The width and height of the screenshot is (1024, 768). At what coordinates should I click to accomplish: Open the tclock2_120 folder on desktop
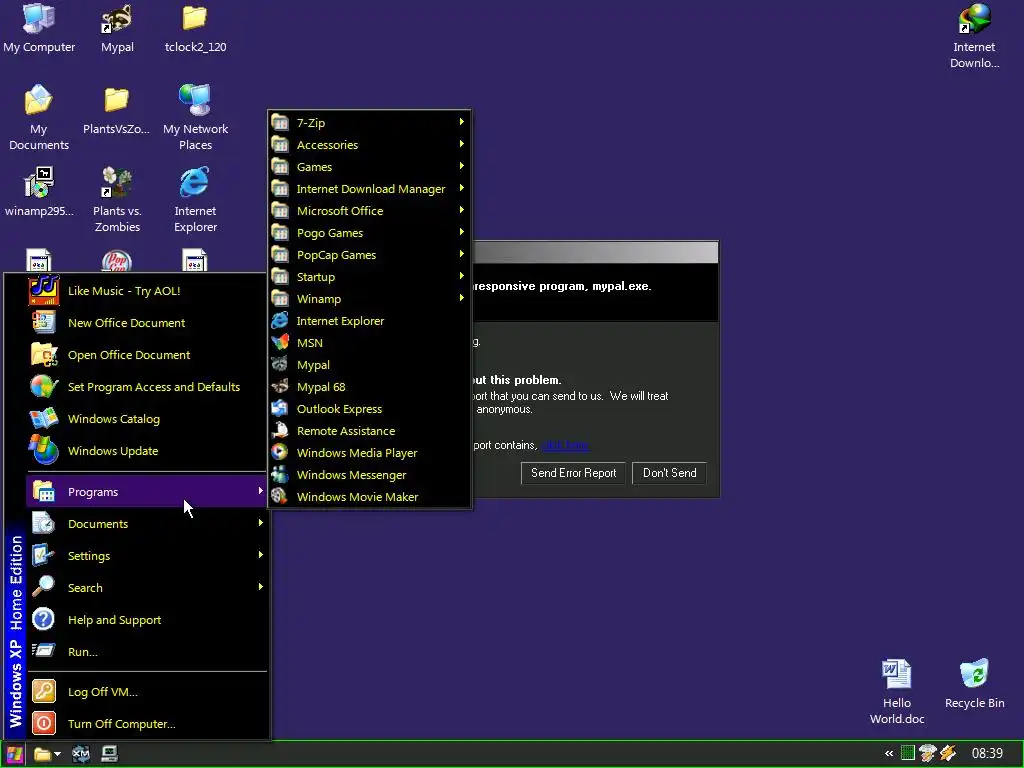[195, 28]
